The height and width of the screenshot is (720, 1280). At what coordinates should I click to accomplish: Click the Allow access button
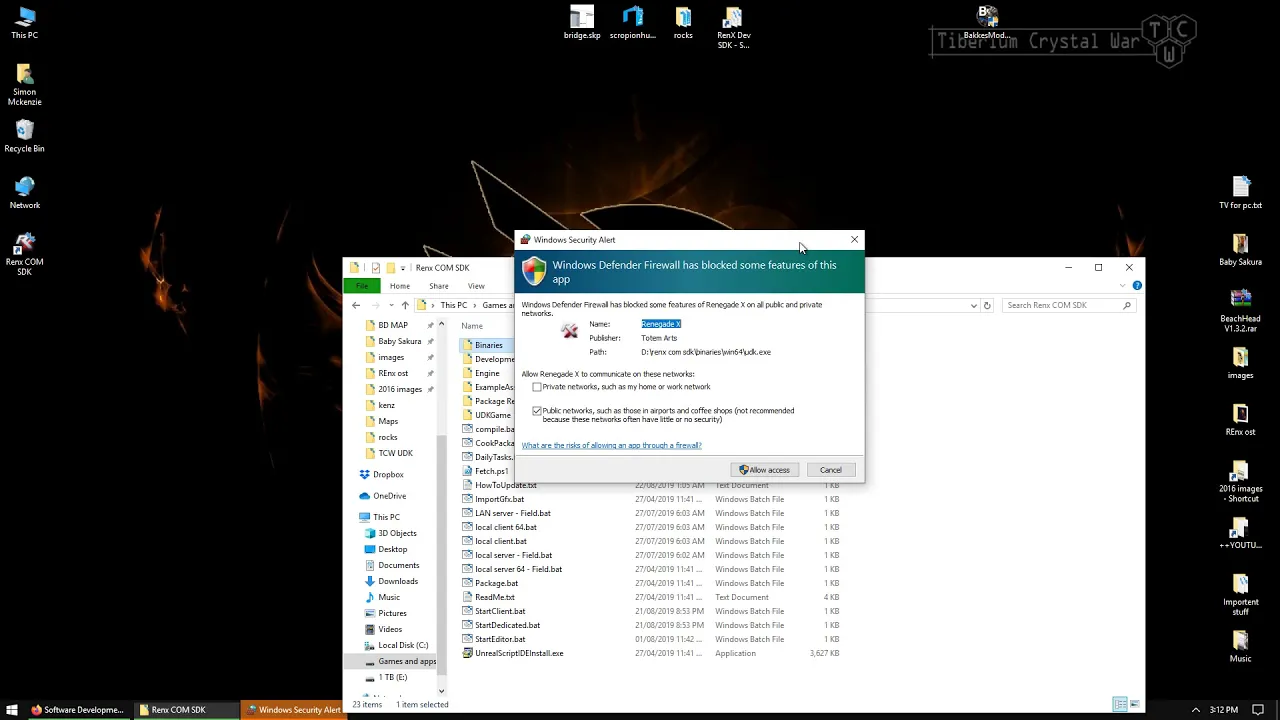pyautogui.click(x=765, y=470)
